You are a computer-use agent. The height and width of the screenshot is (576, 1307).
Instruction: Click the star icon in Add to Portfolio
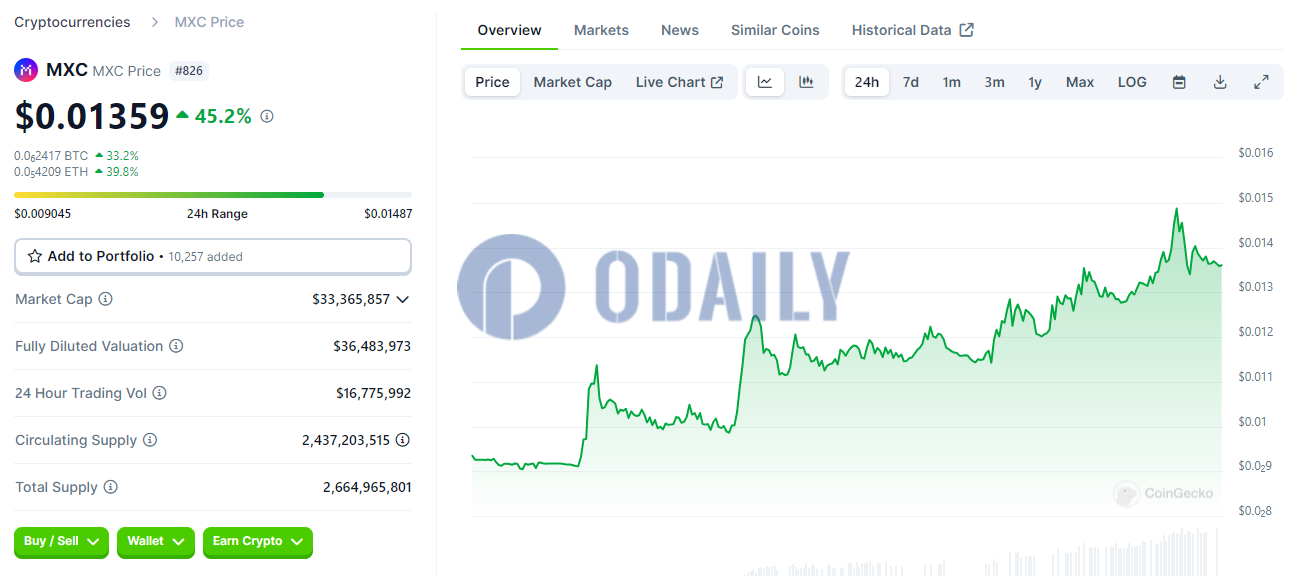35,257
